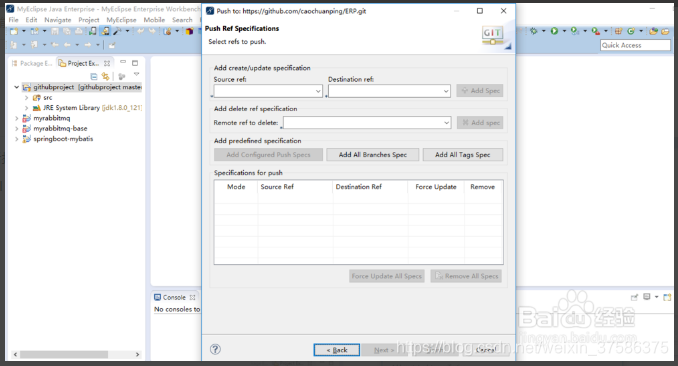Click the Project Explorer horizontal scrollbar left arrow
Screen dimensions: 678x366
(x=16, y=354)
